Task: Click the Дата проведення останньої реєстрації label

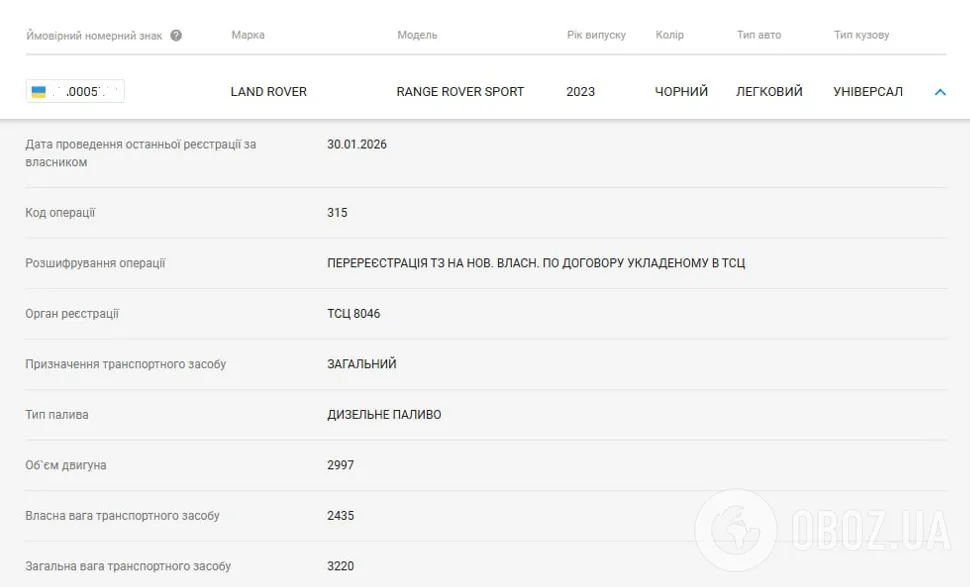Action: click(x=140, y=153)
